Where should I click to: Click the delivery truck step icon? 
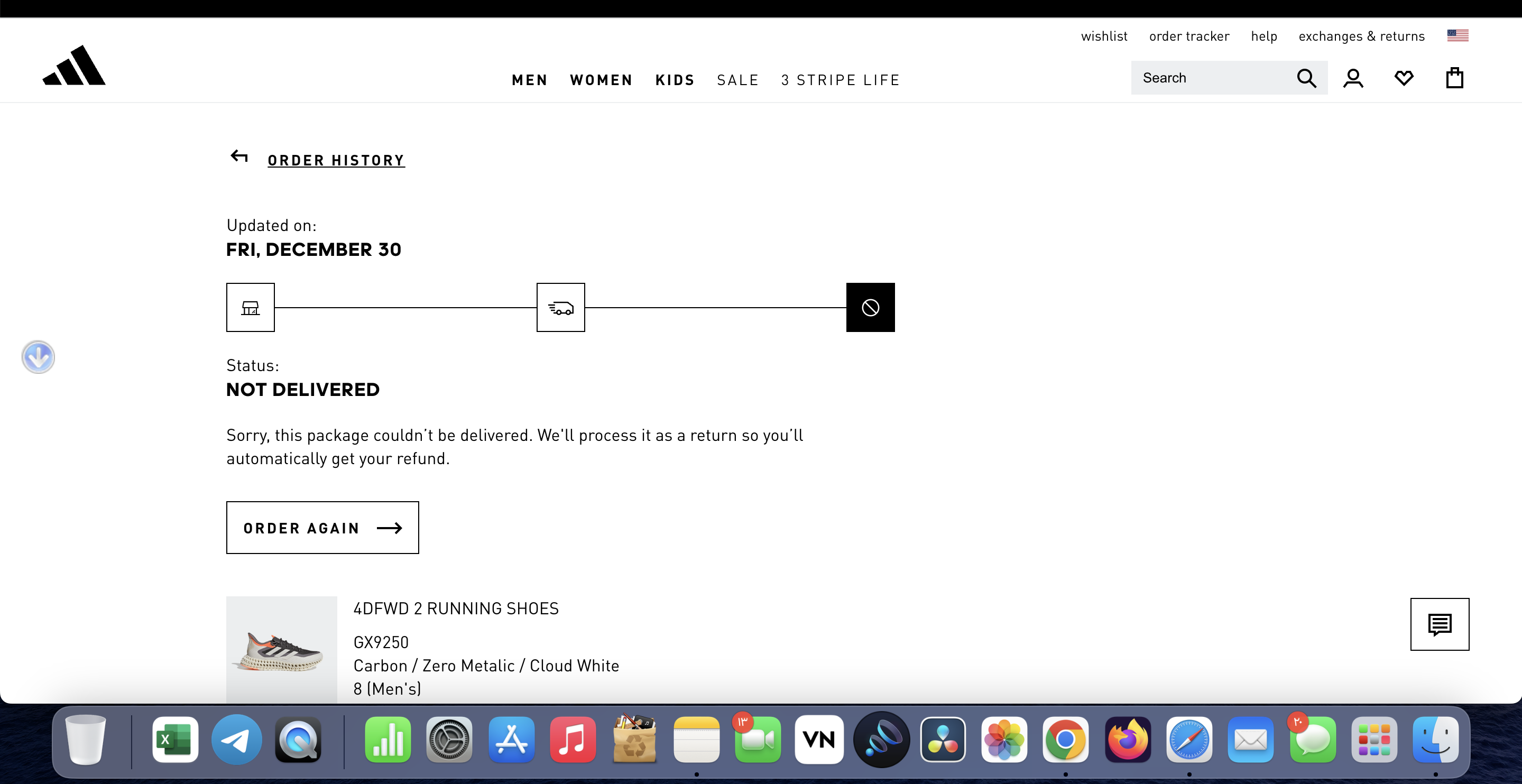(x=561, y=307)
